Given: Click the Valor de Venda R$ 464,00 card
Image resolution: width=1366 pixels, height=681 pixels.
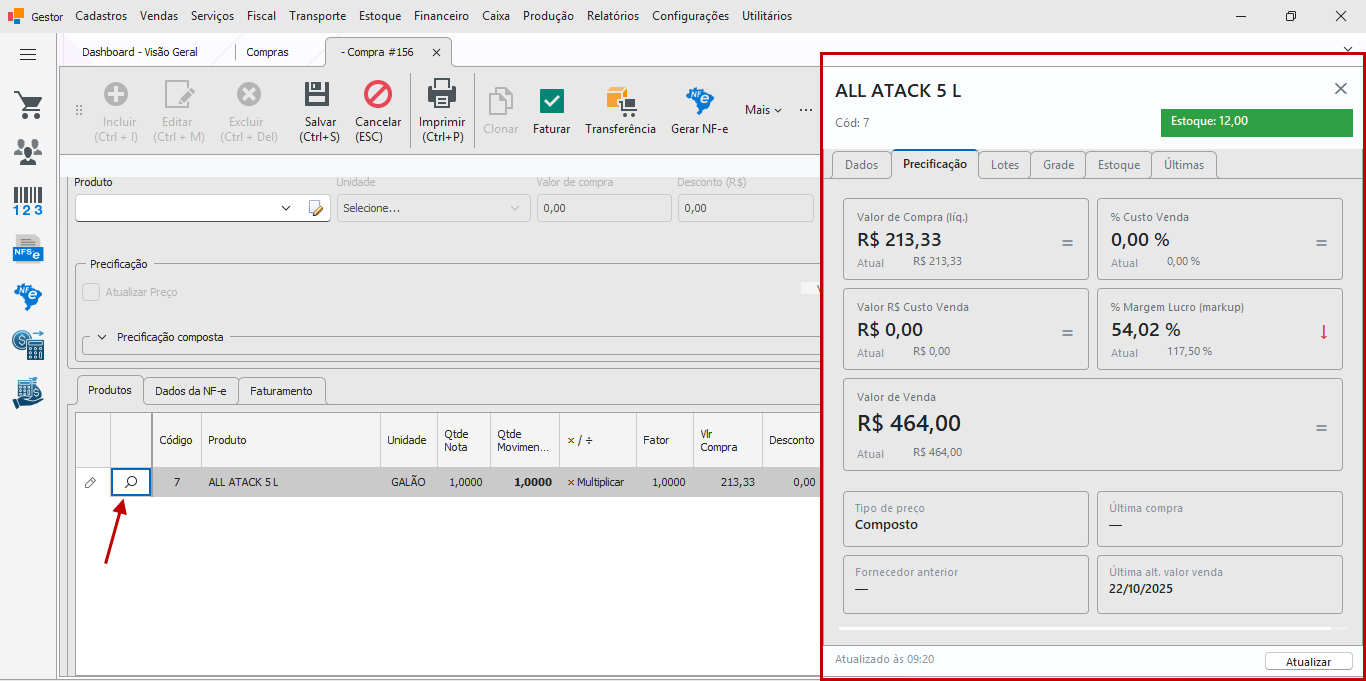Looking at the screenshot, I should [1092, 424].
